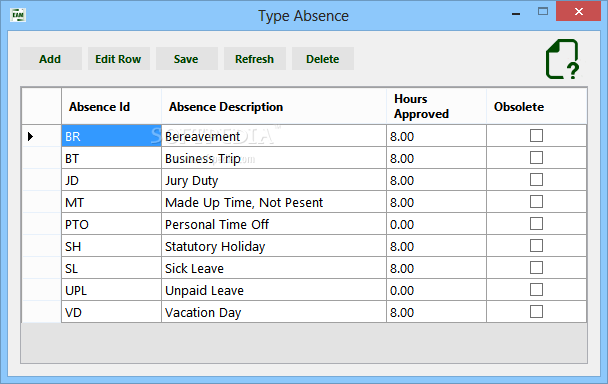The height and width of the screenshot is (384, 608).
Task: Refresh the absence list
Action: (x=255, y=59)
